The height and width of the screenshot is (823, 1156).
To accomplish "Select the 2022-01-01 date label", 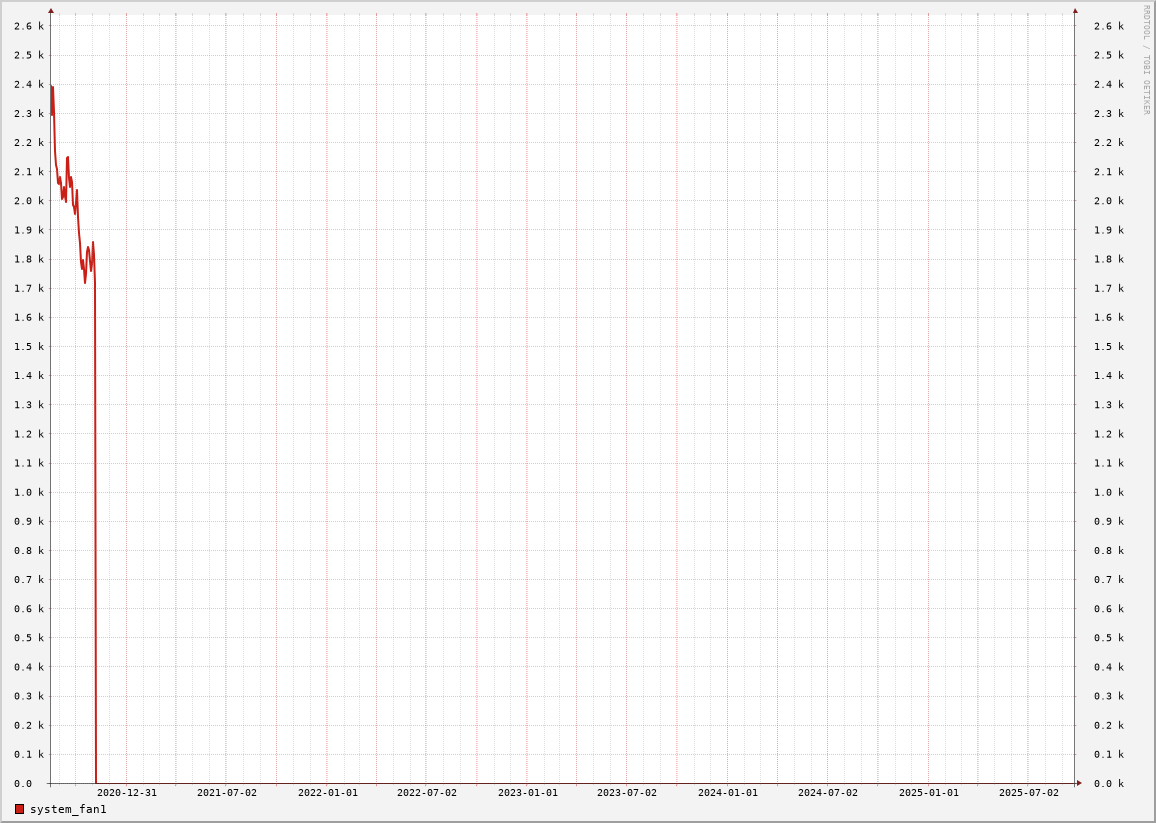I will [328, 793].
